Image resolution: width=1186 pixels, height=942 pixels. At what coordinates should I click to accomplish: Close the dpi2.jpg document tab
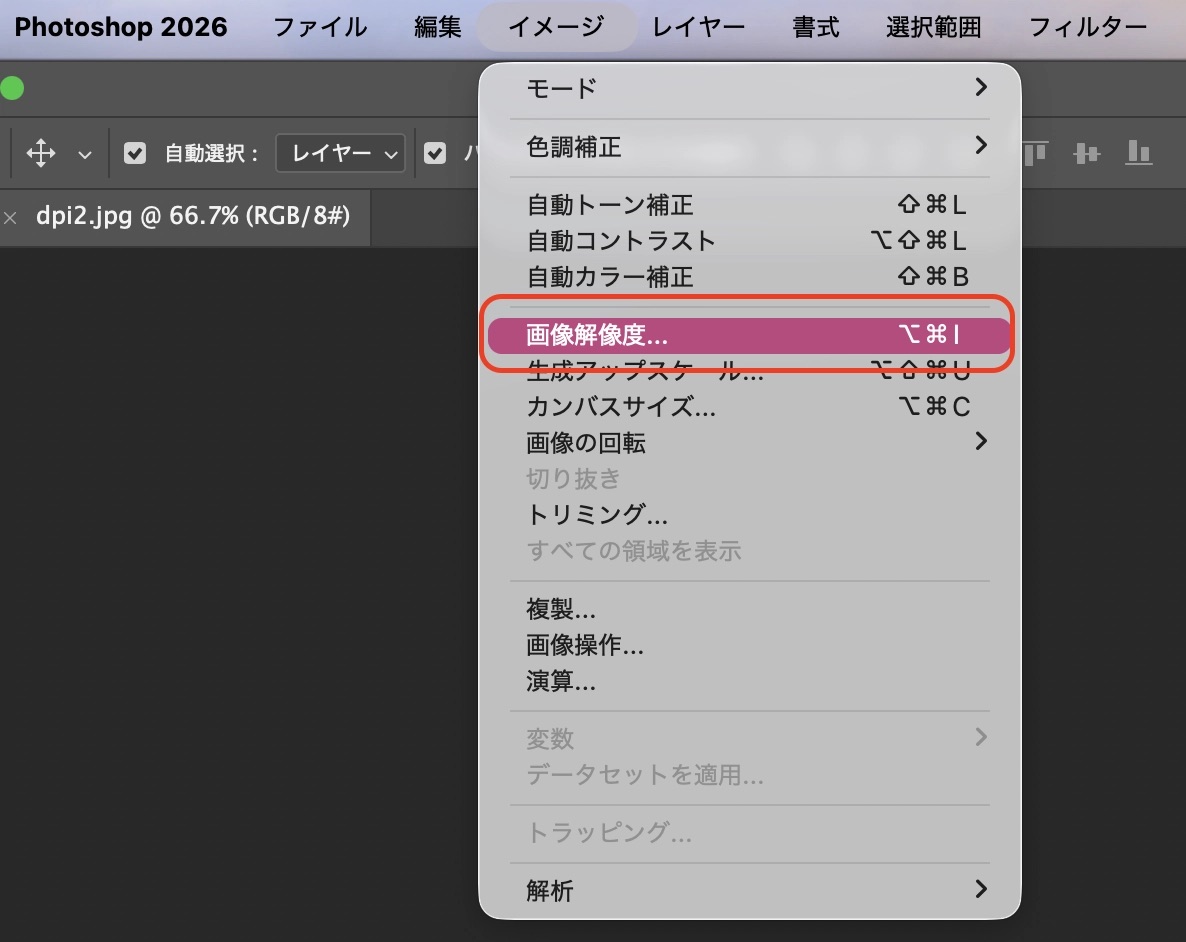[x=11, y=218]
